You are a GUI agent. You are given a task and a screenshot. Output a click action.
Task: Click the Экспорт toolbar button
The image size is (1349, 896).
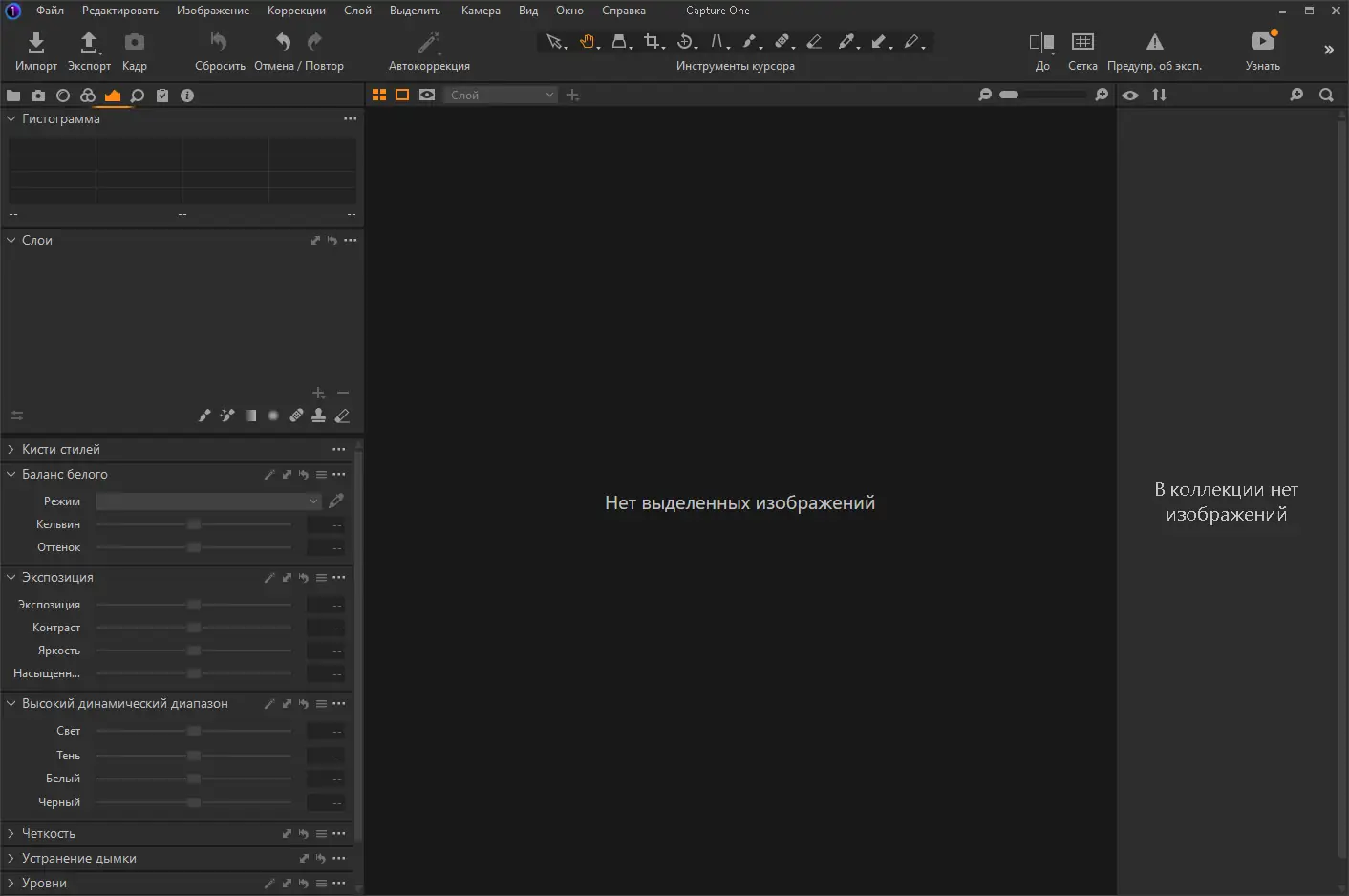click(x=89, y=51)
